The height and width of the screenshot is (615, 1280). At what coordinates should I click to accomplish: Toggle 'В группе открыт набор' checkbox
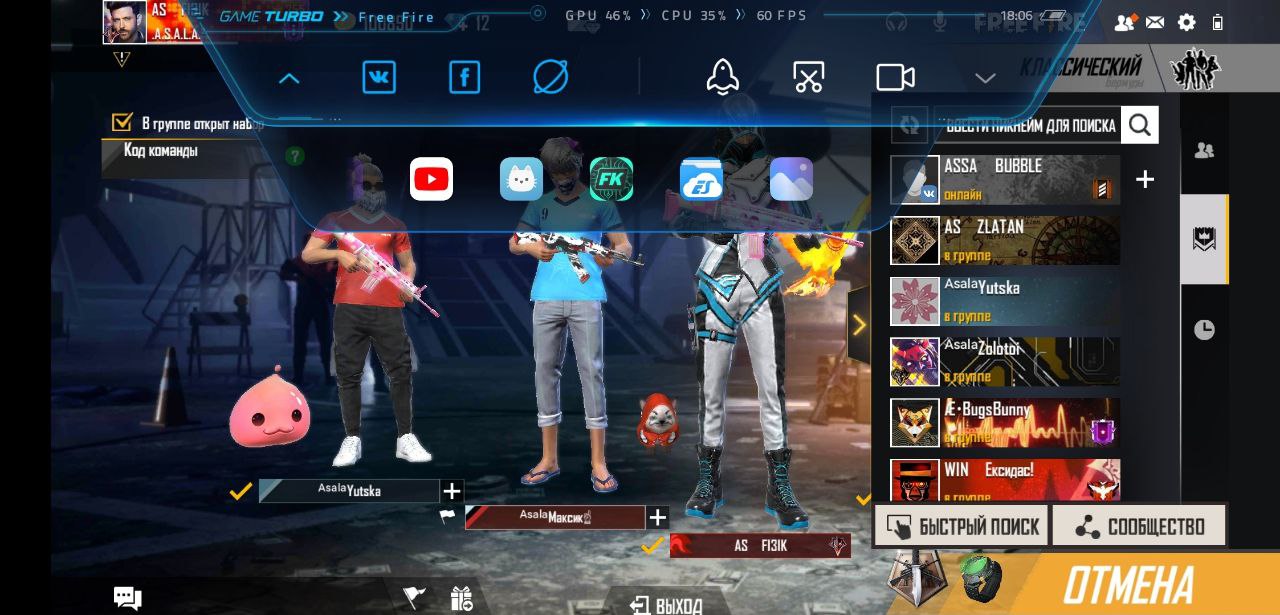122,122
